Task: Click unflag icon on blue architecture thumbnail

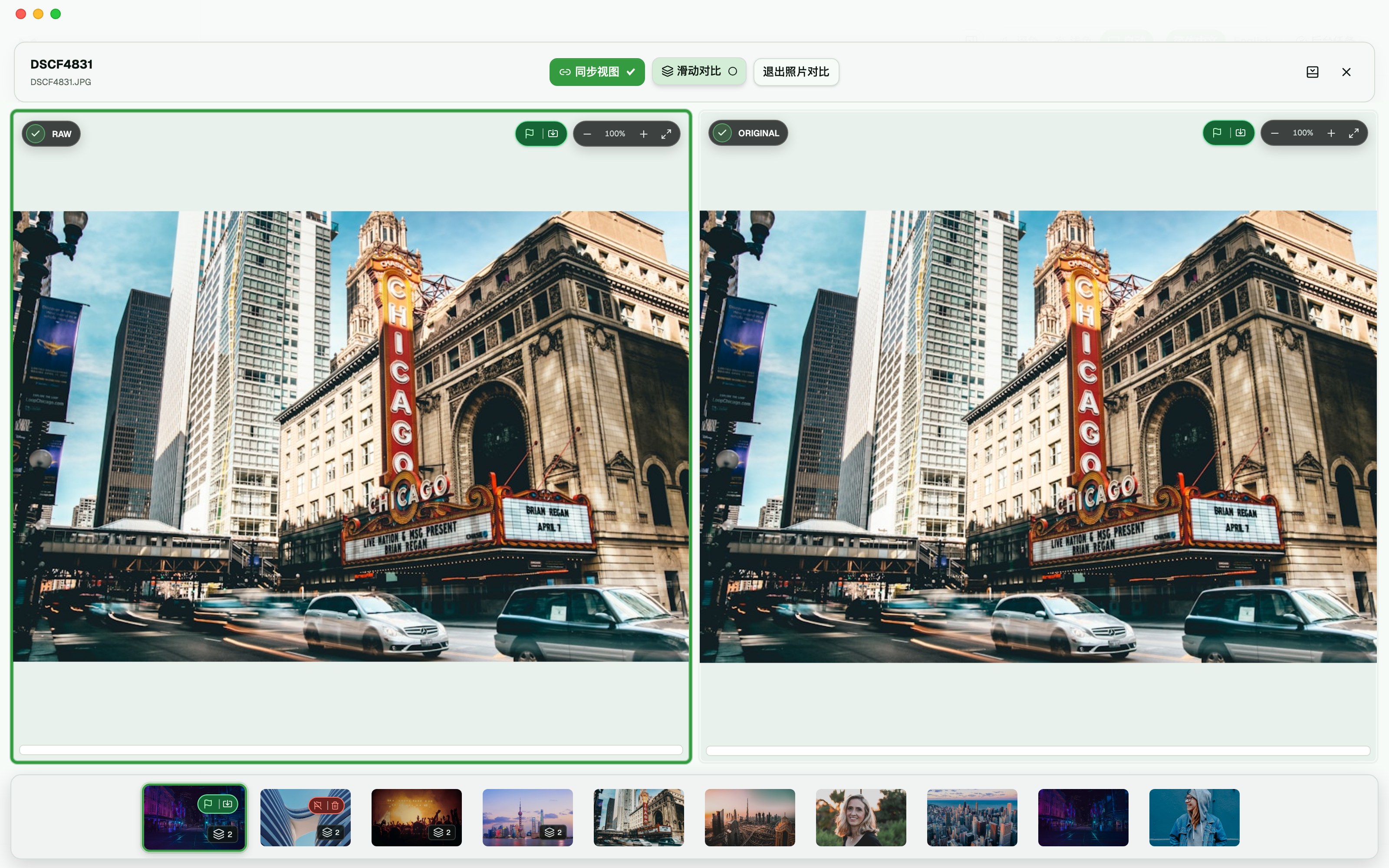Action: coord(318,806)
